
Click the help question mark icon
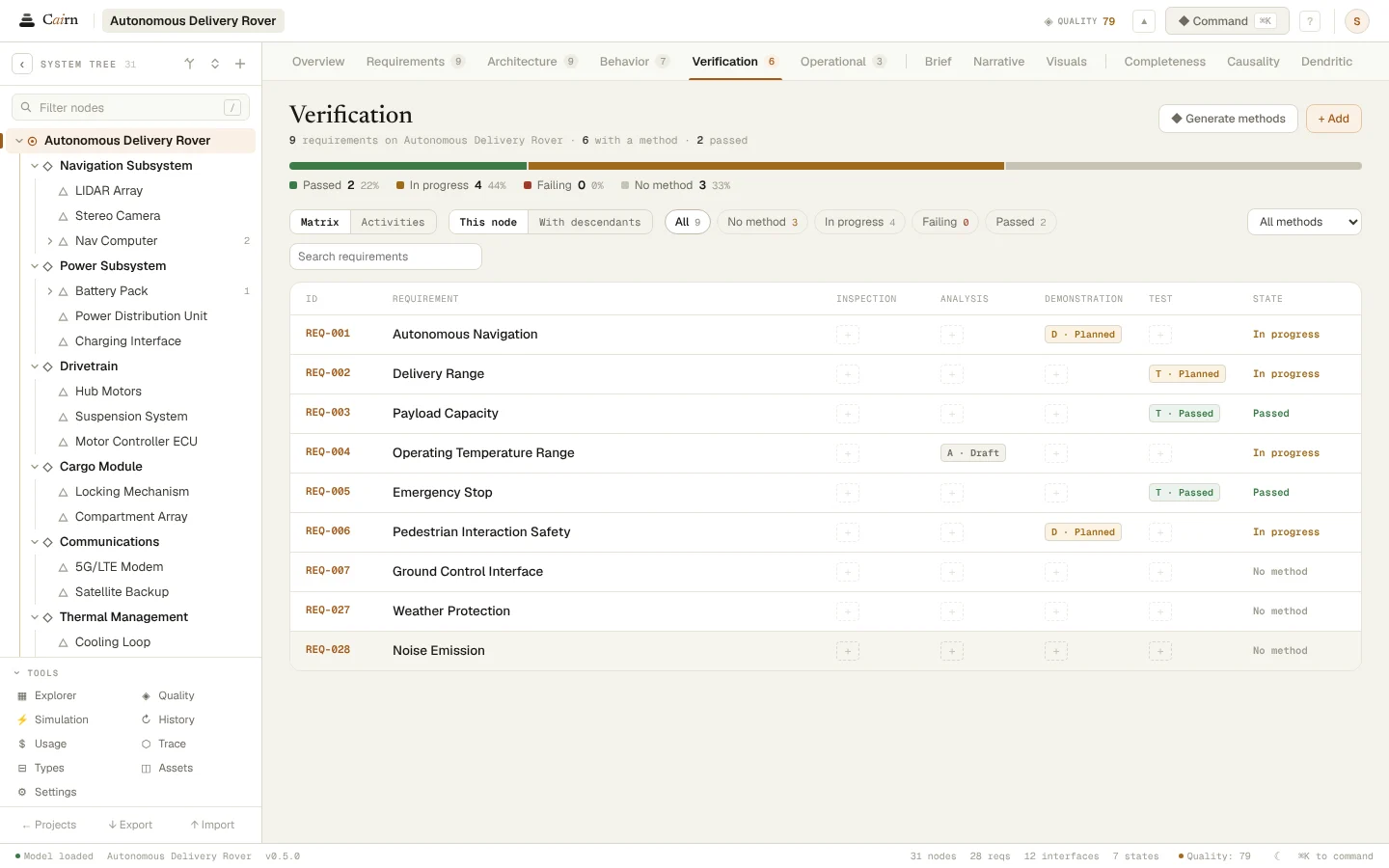(1310, 21)
